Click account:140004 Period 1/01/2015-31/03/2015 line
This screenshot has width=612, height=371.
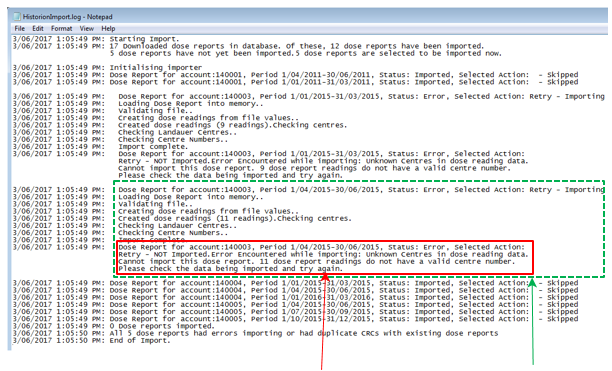(x=295, y=283)
